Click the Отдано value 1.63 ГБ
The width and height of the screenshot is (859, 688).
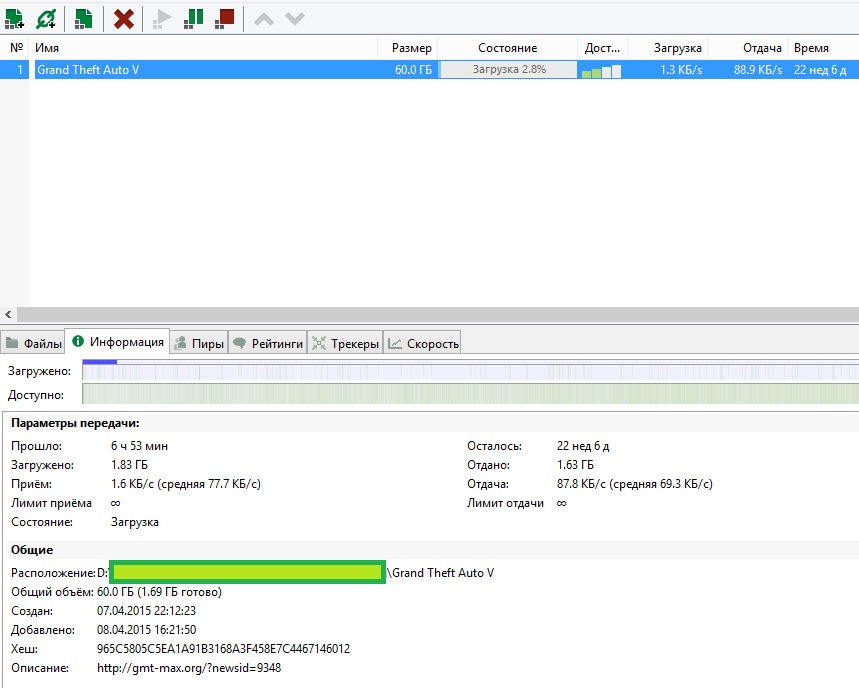click(575, 465)
